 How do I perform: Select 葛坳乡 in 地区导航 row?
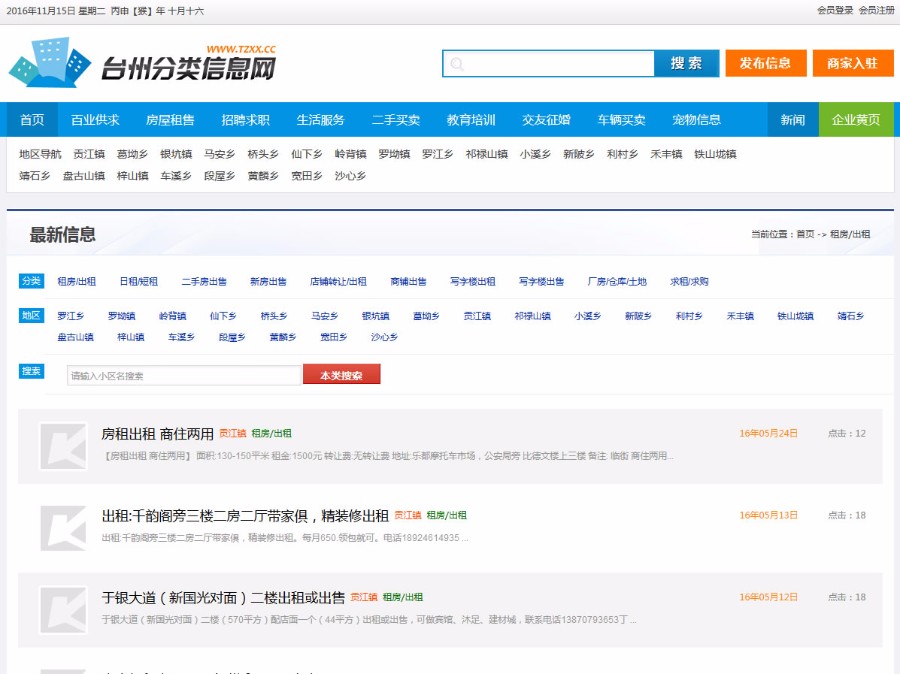pos(133,154)
